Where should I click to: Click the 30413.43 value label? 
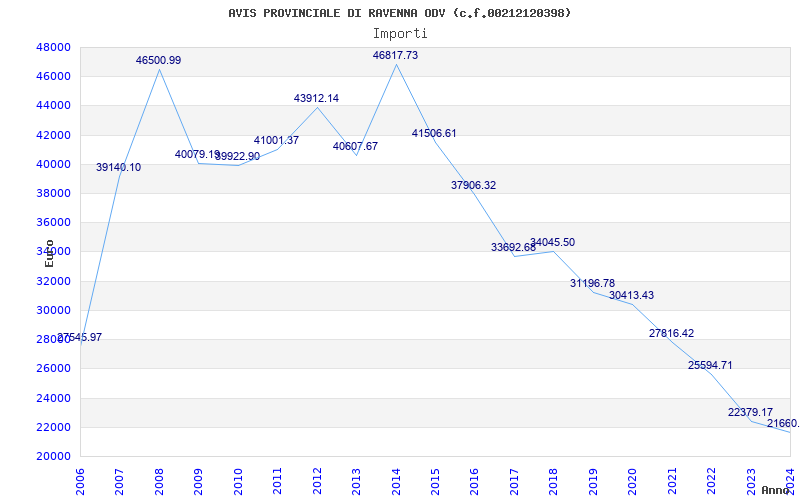point(632,295)
